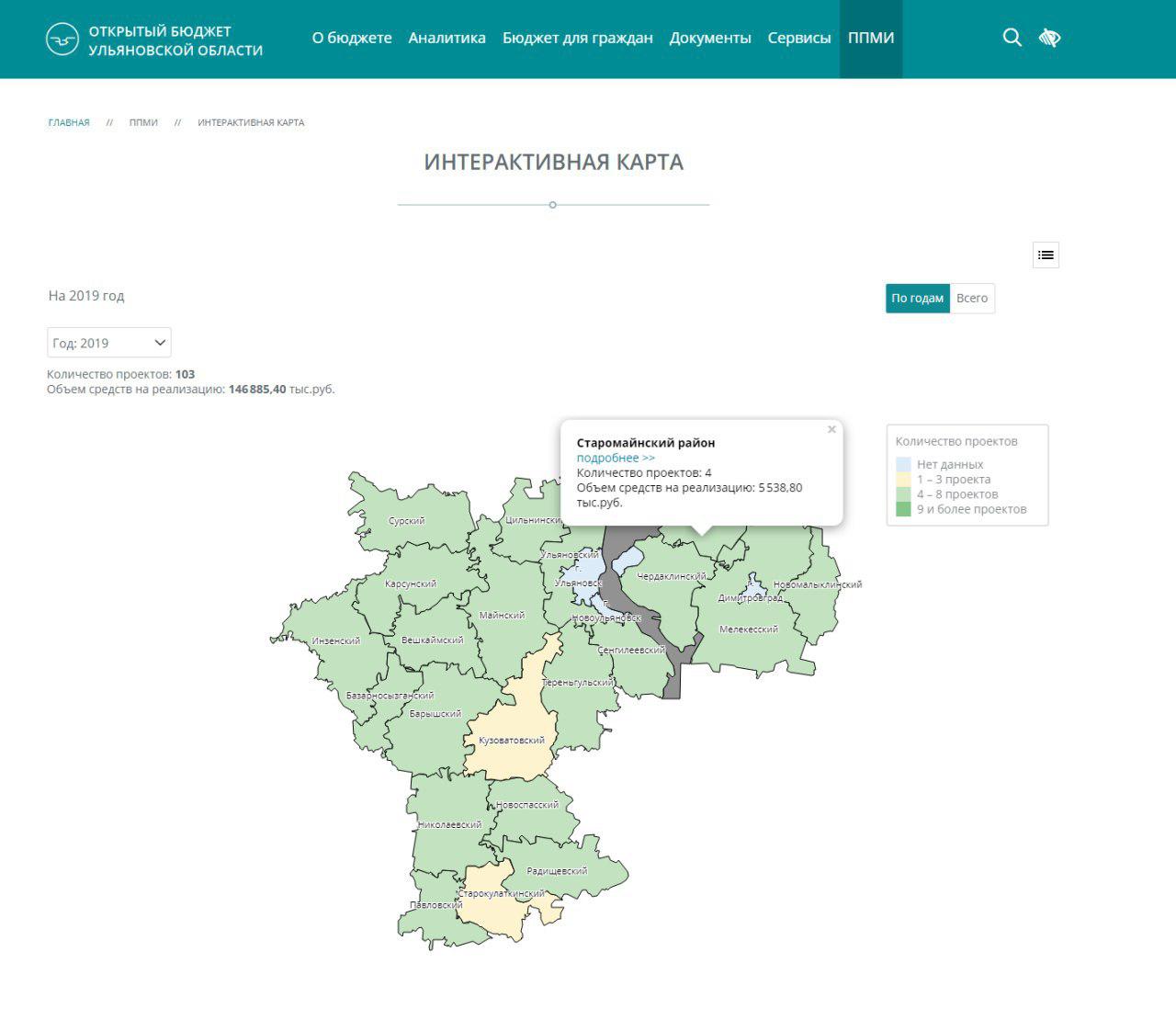Open the Сервисы menu
This screenshot has width=1176, height=1020.
pyautogui.click(x=799, y=39)
